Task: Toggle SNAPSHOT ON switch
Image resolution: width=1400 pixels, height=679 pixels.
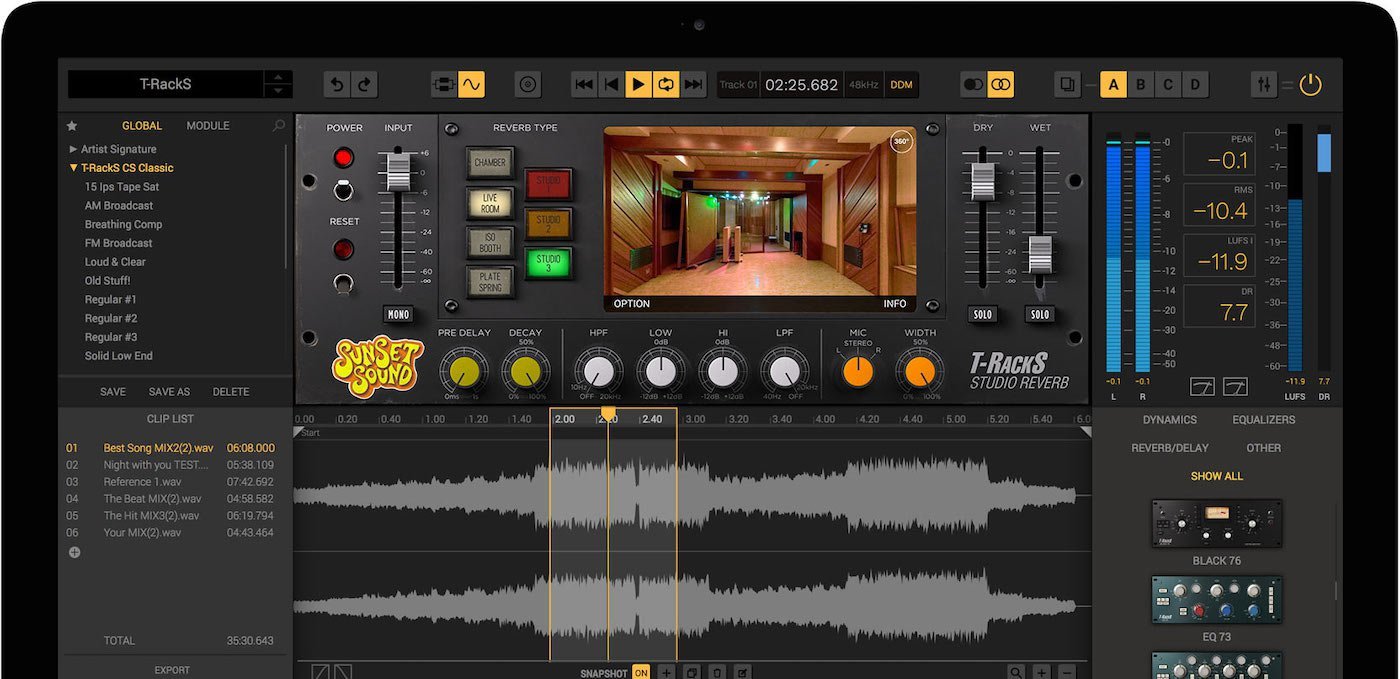Action: tap(641, 673)
